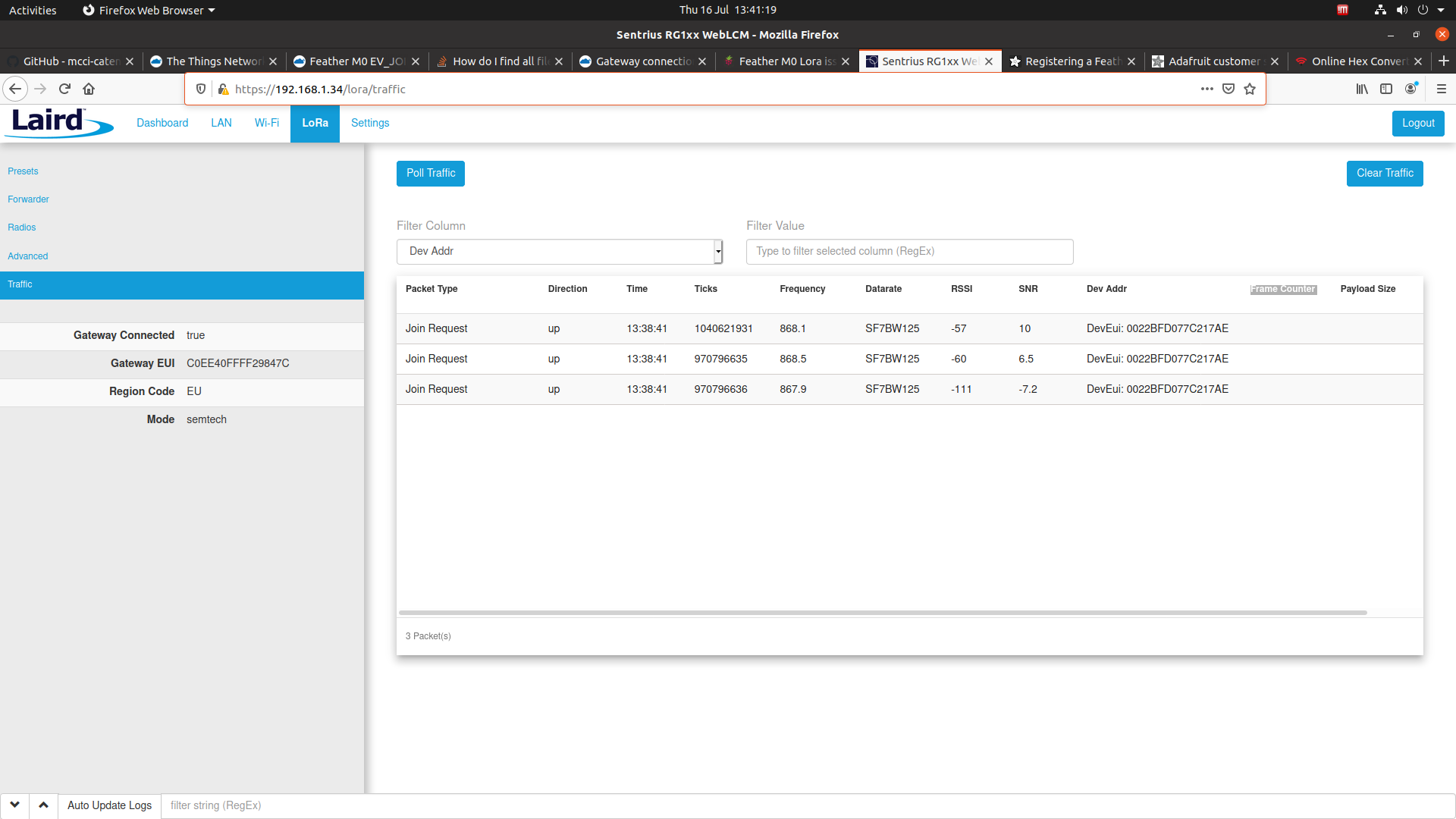The image size is (1456, 819).
Task: Click the red tray indicator icon
Action: point(1342,10)
